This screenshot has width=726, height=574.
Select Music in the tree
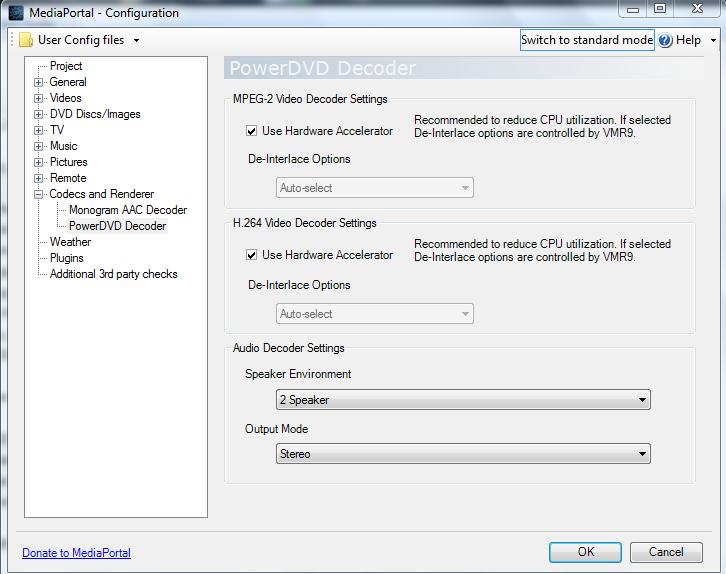(64, 146)
